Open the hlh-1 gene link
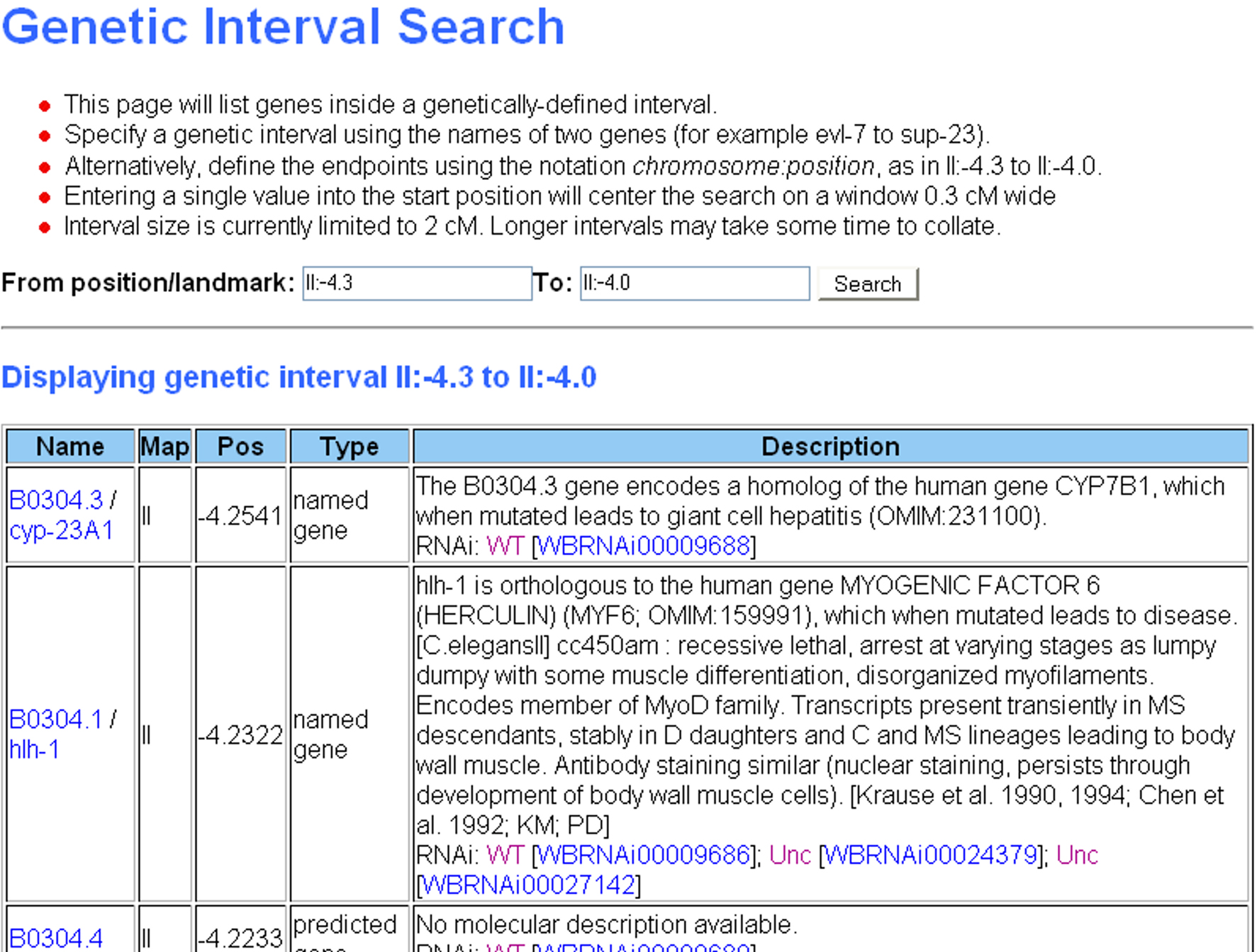This screenshot has width=1257, height=952. click(34, 749)
